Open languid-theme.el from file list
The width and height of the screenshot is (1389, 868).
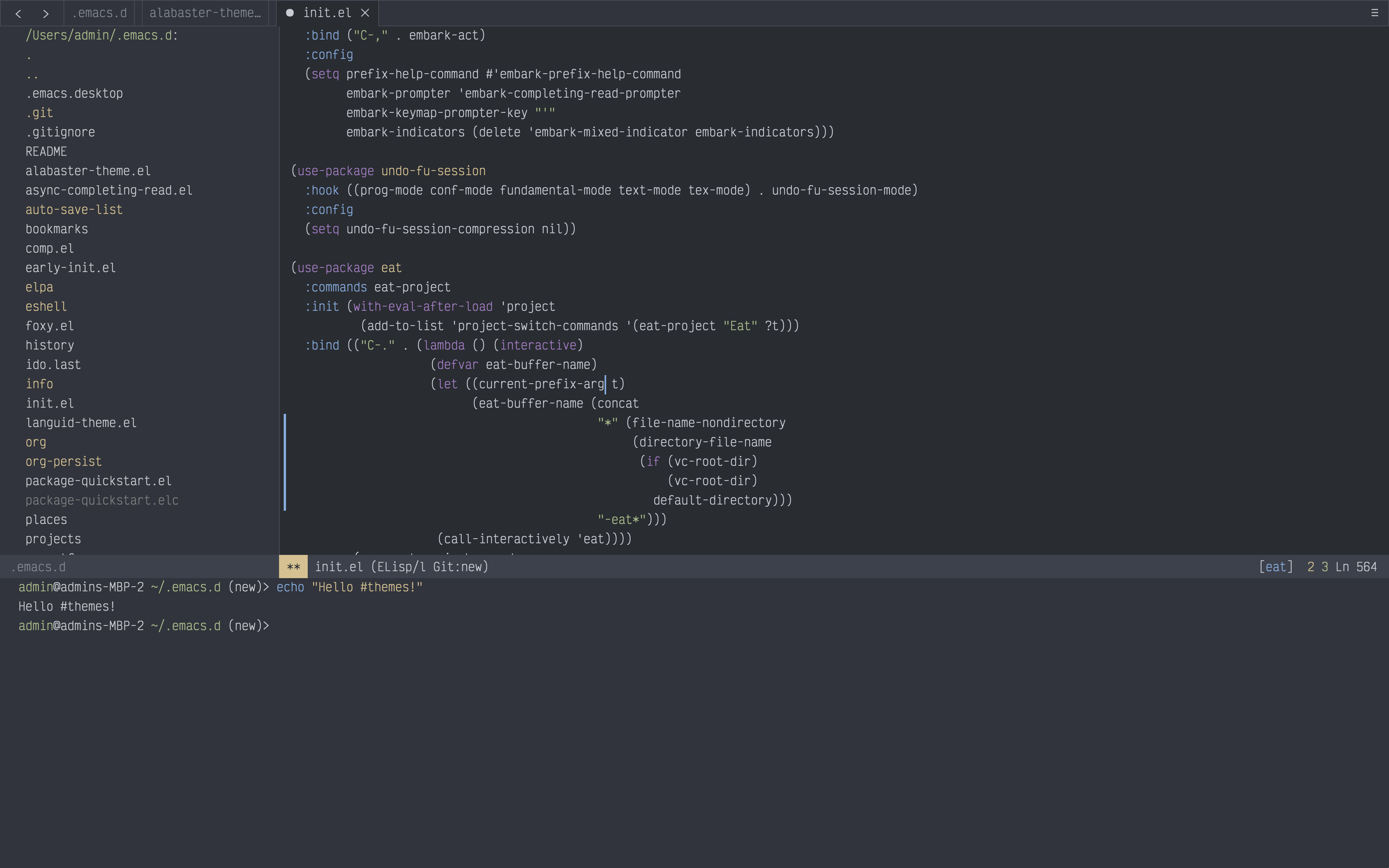coord(81,423)
